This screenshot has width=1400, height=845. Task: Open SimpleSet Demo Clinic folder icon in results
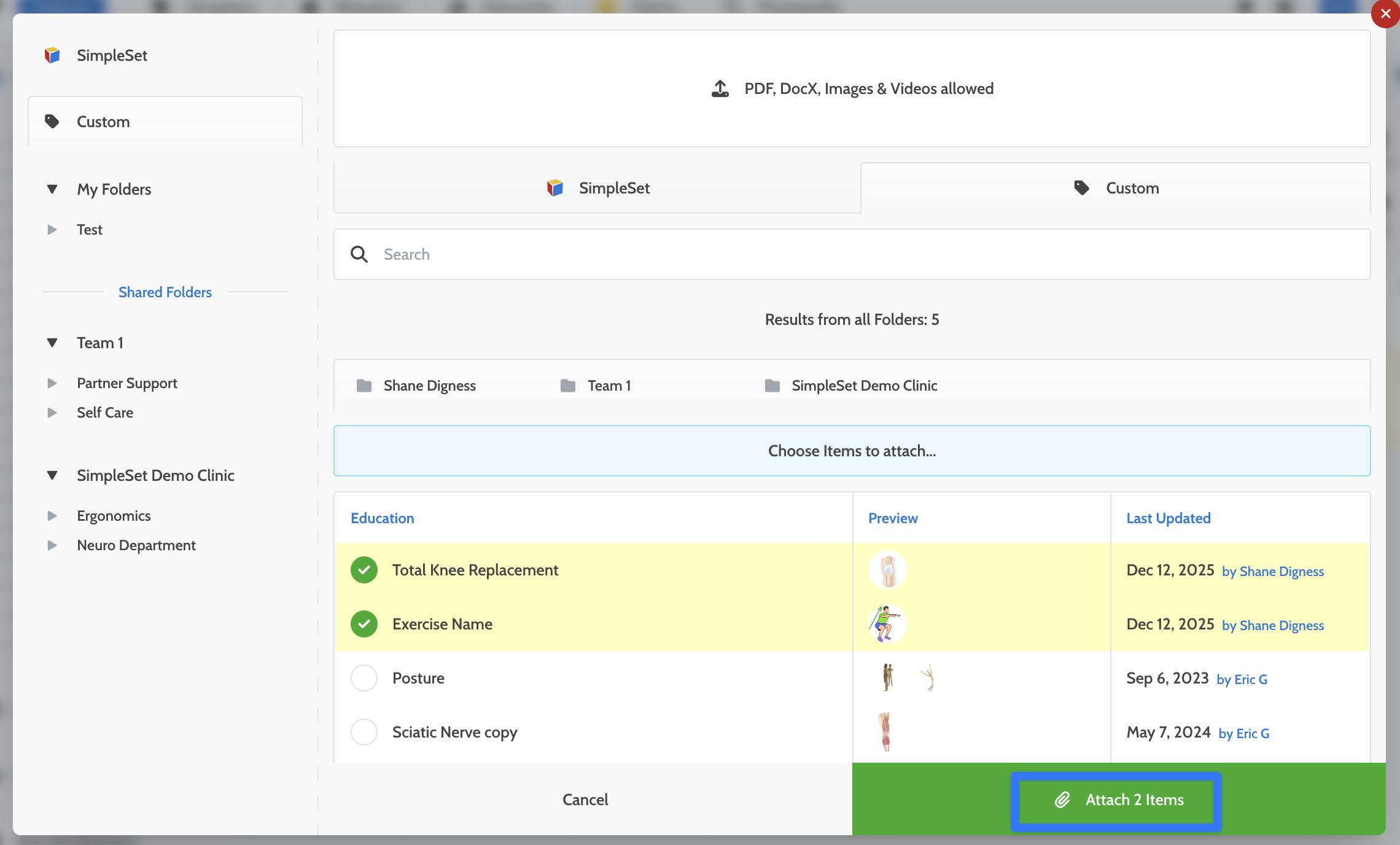(772, 386)
